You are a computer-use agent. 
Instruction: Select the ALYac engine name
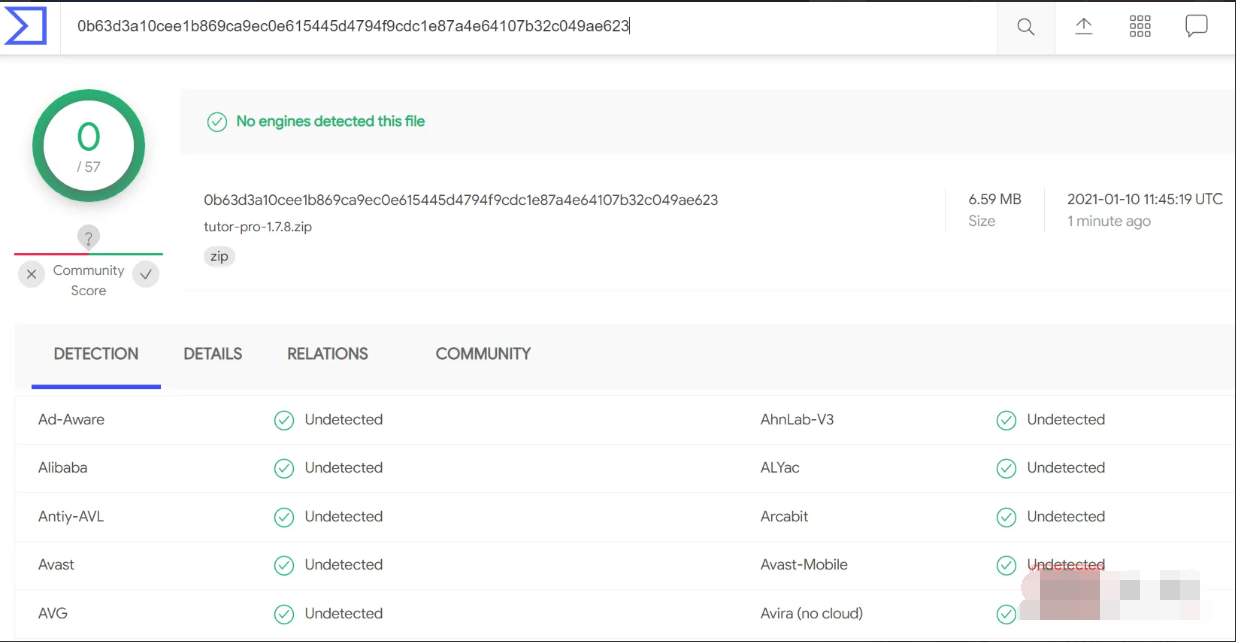(780, 468)
